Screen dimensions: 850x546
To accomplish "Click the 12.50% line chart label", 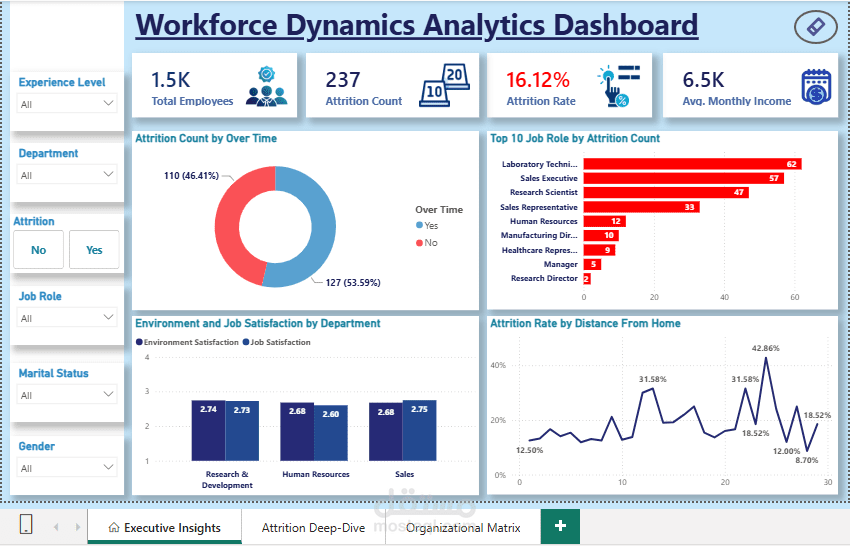I will [529, 450].
